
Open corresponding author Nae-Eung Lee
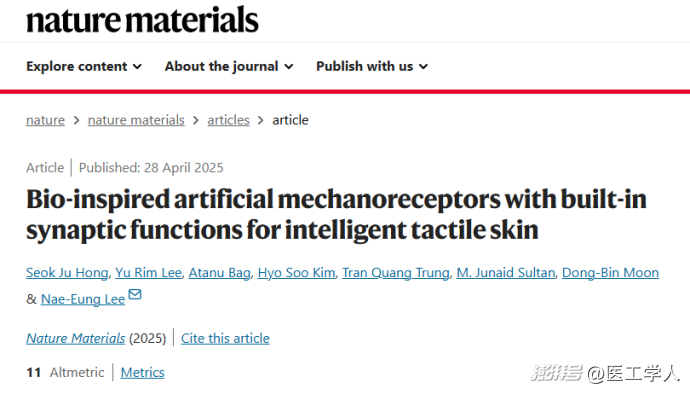[x=83, y=299]
